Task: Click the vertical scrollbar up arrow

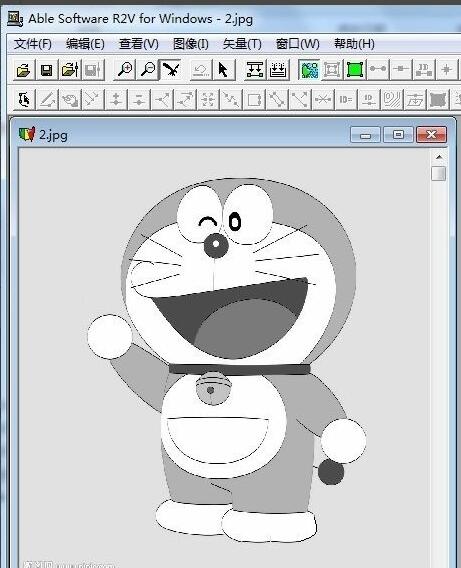Action: click(439, 157)
